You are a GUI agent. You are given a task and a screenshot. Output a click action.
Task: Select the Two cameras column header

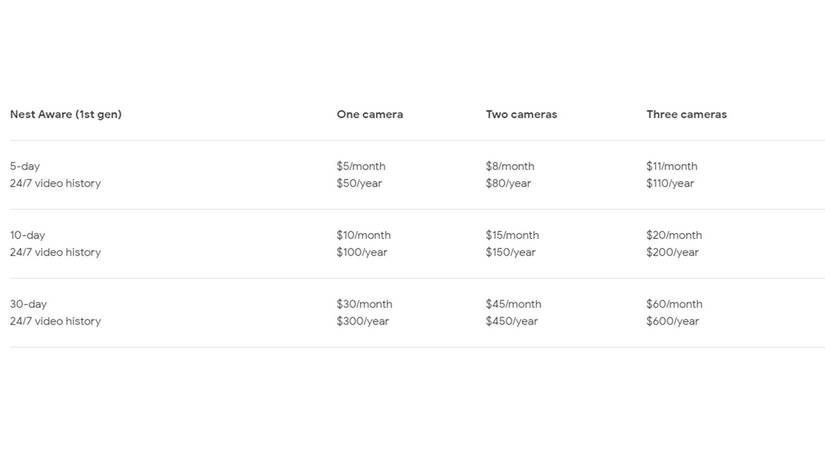pyautogui.click(x=521, y=114)
